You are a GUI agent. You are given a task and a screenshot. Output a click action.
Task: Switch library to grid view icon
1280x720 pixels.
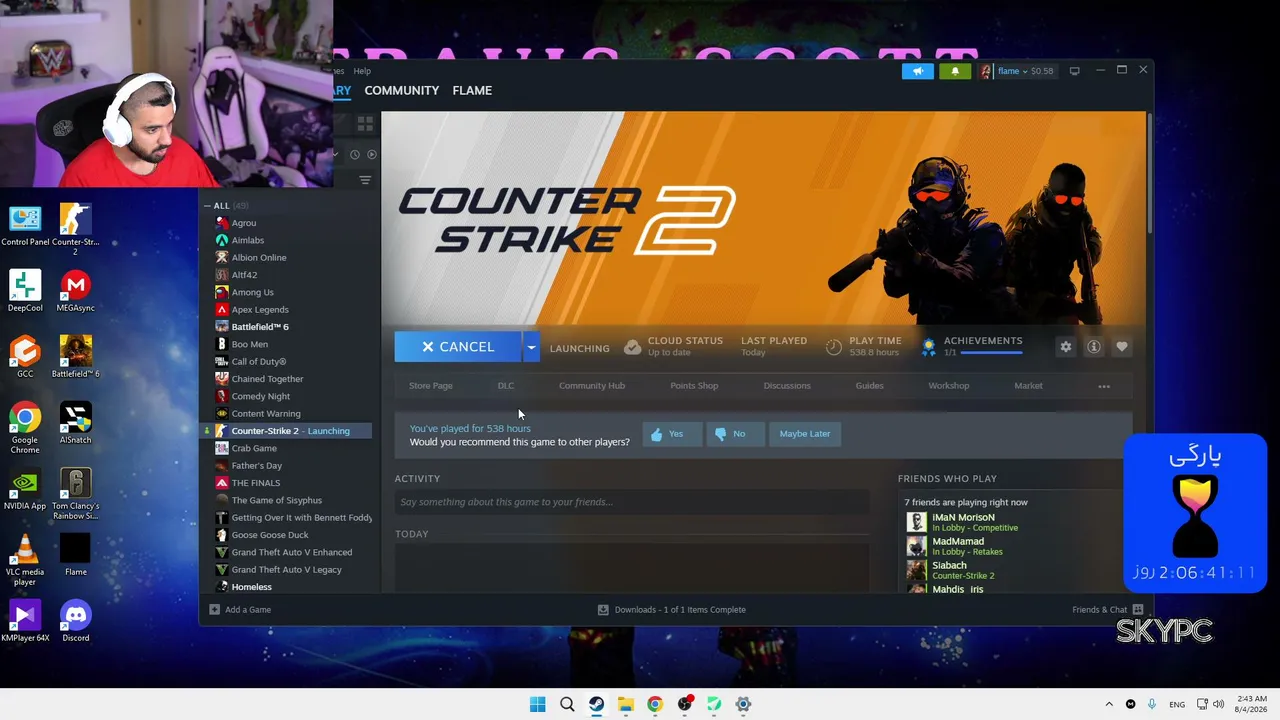tap(365, 124)
